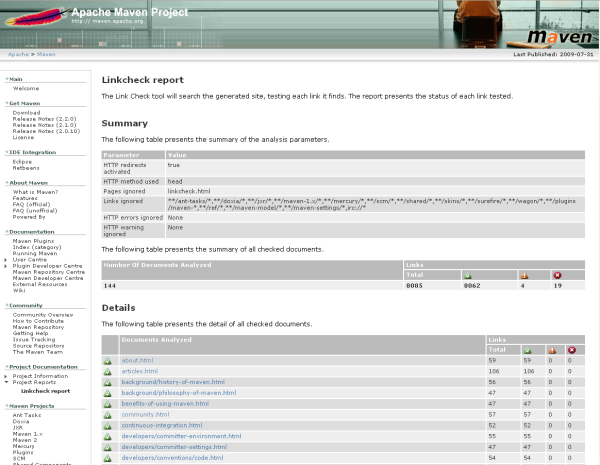The image size is (600, 465).
Task: Open Release Notes (2.2.0) from sidebar
Action: [46, 119]
